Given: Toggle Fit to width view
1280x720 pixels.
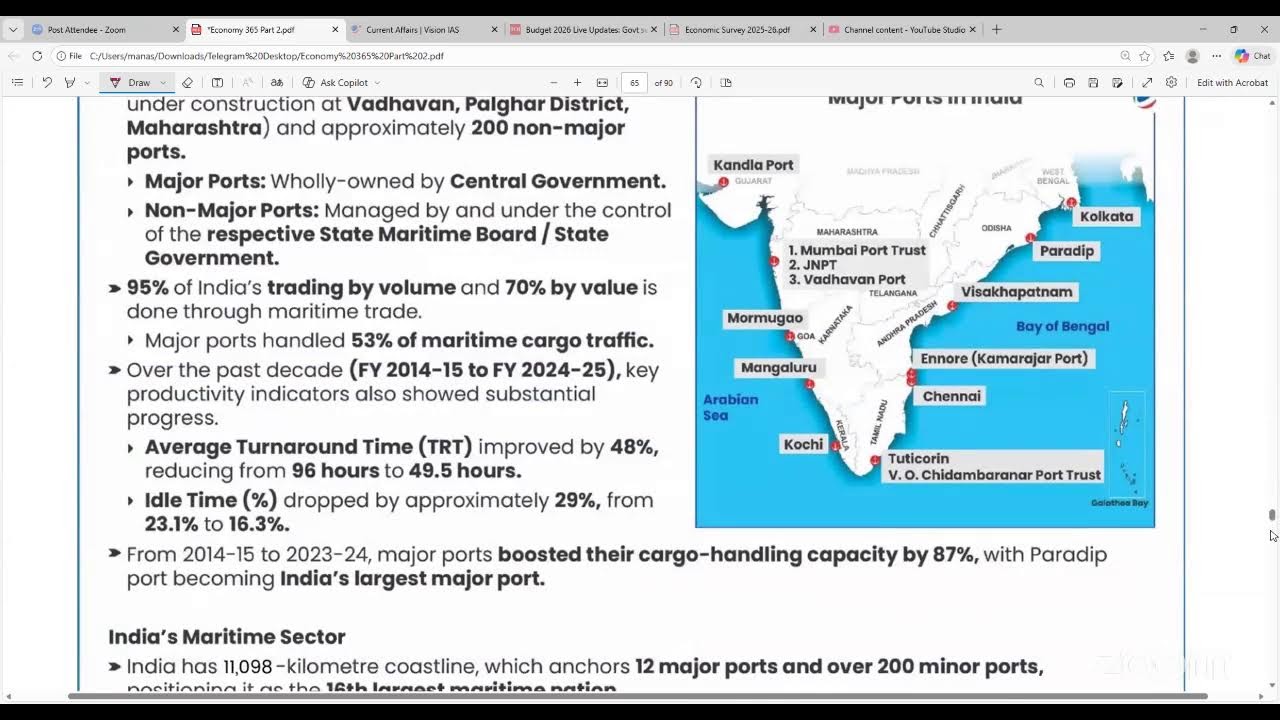Looking at the screenshot, I should (x=602, y=83).
